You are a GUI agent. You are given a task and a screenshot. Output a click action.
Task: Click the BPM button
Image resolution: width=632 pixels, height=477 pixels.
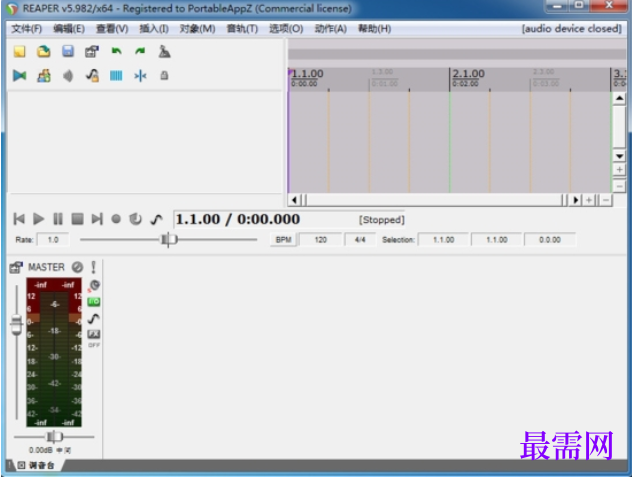283,240
